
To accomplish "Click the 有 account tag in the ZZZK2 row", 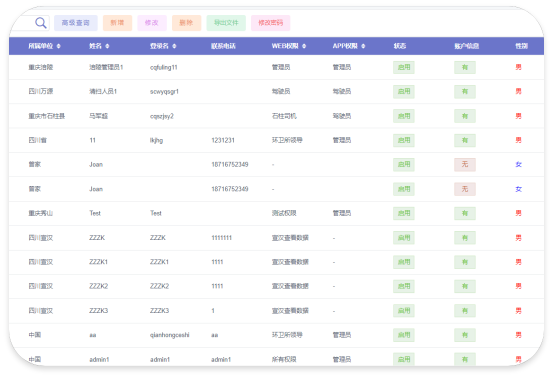I will [465, 286].
